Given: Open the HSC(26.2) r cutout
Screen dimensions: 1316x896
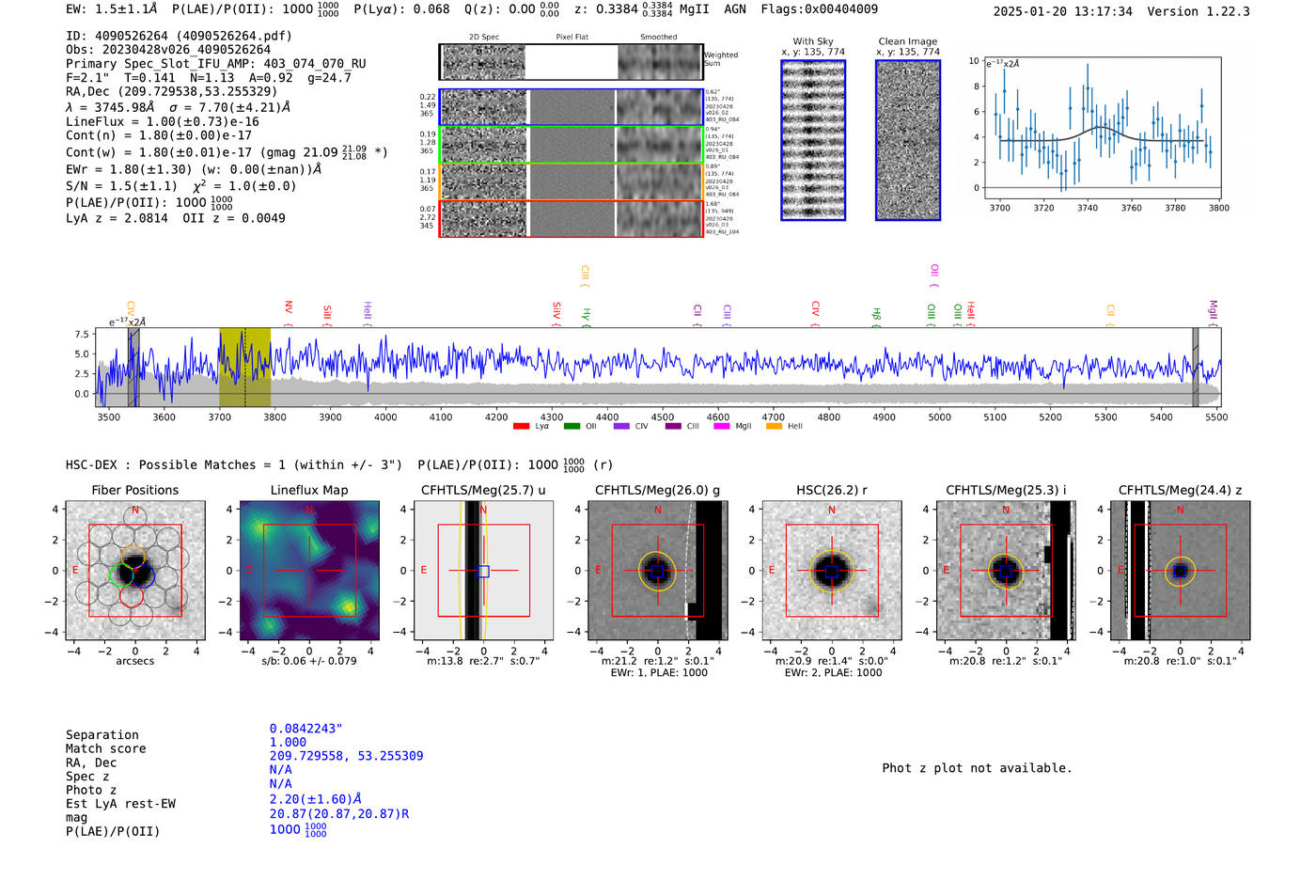Looking at the screenshot, I should point(832,571).
